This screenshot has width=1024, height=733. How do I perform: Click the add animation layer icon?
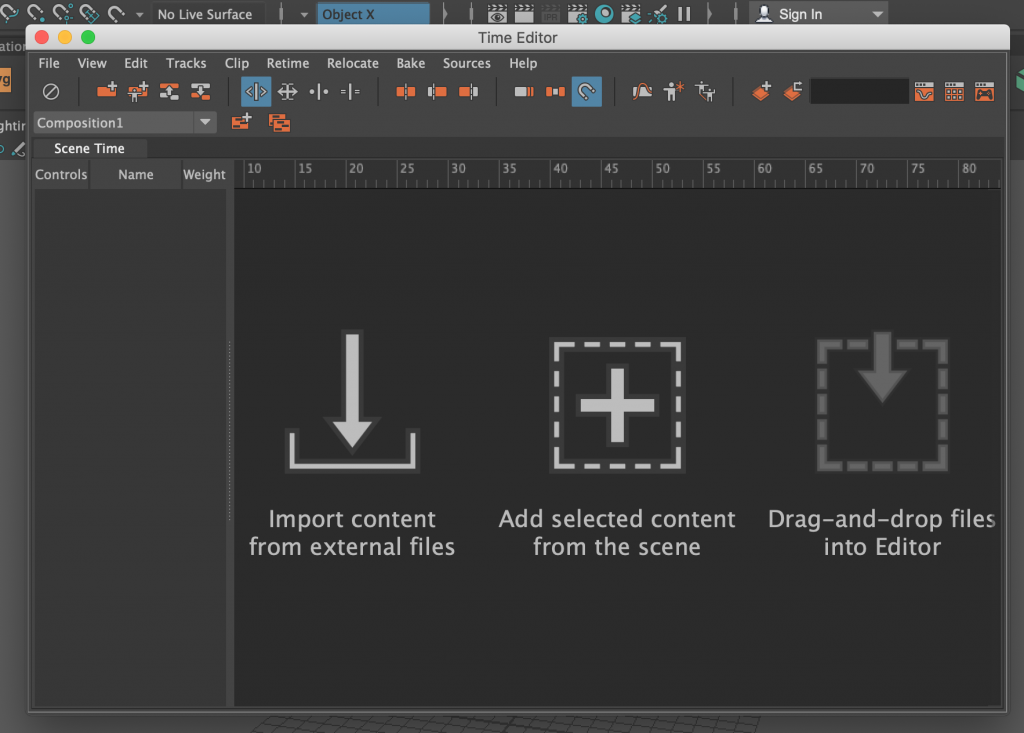pos(761,91)
